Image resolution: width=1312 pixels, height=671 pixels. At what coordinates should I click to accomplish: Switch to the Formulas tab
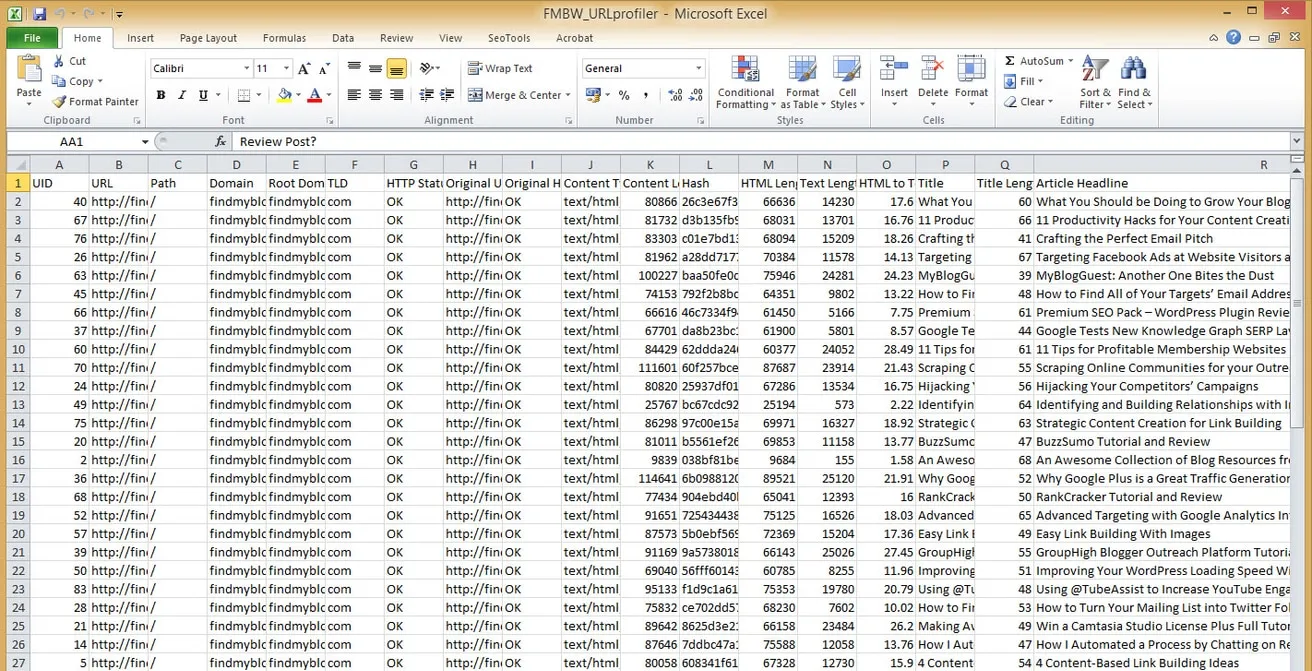pos(284,38)
